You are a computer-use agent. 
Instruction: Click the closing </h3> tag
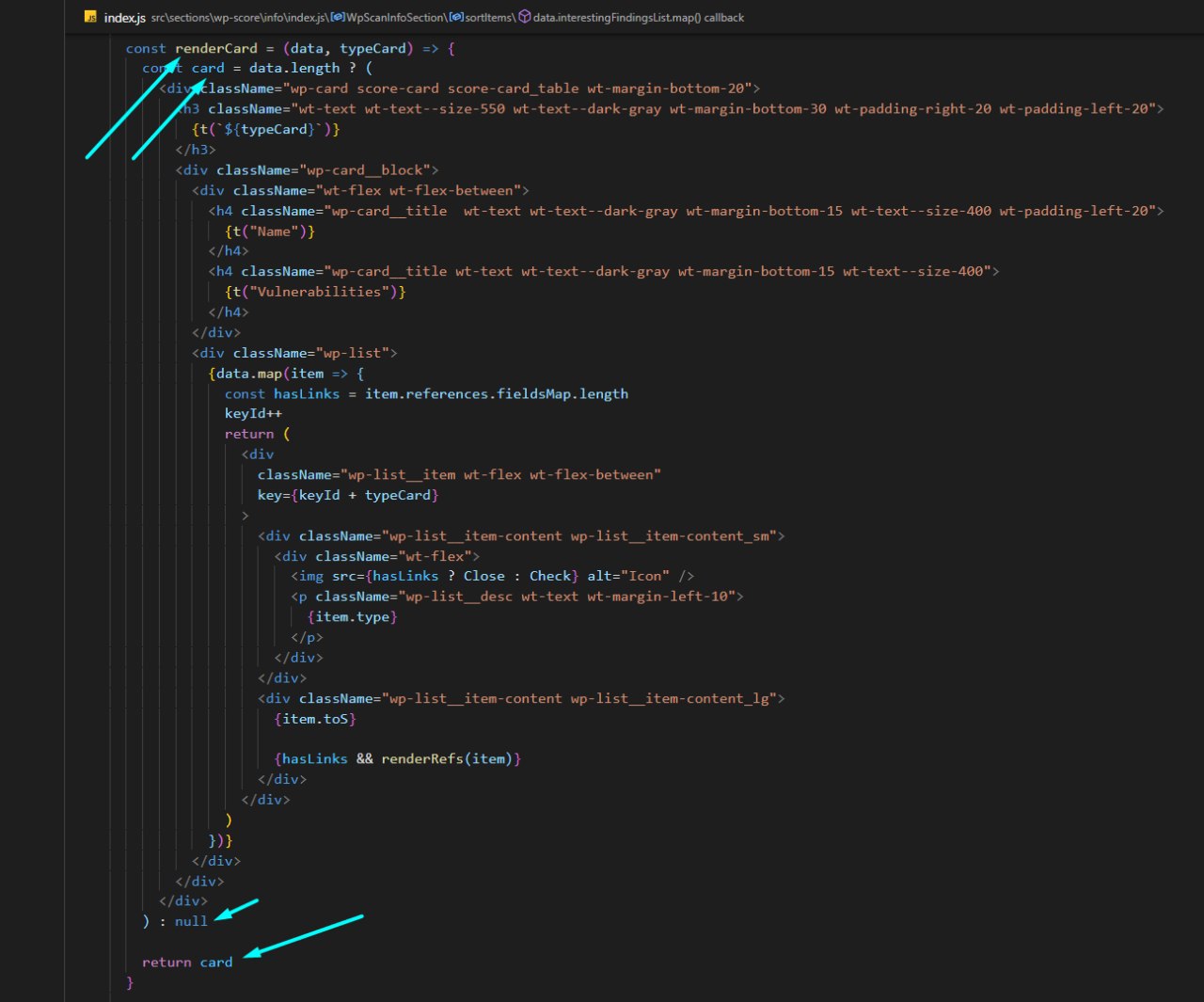196,150
